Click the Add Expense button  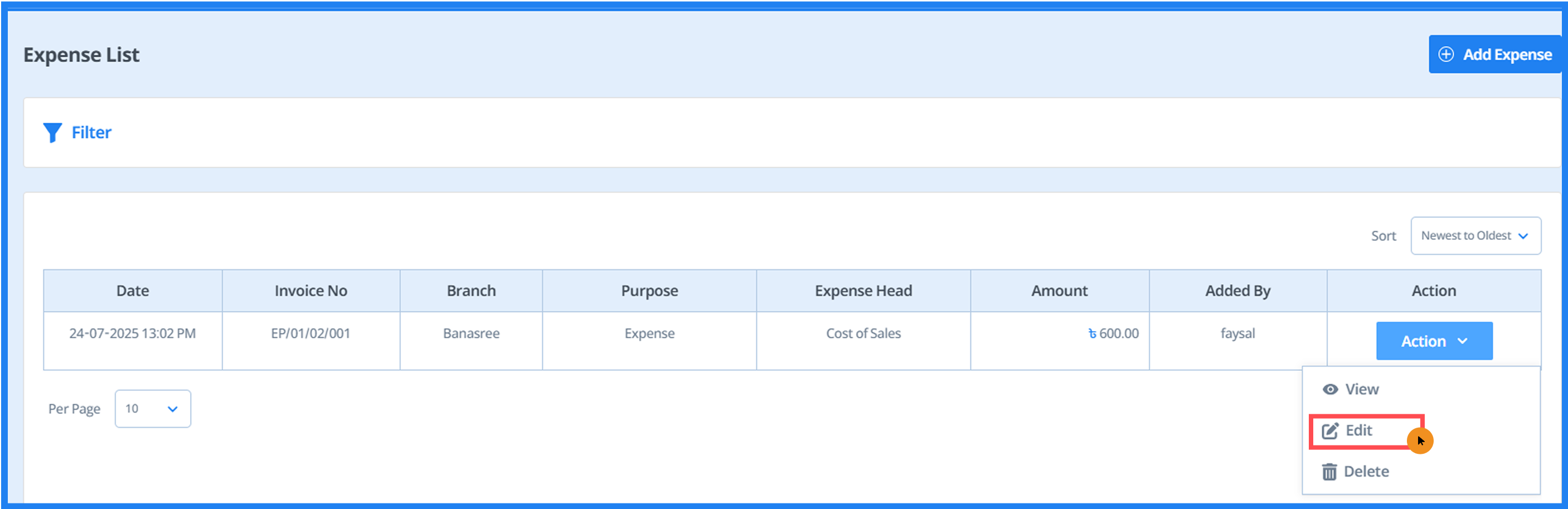[x=1494, y=54]
